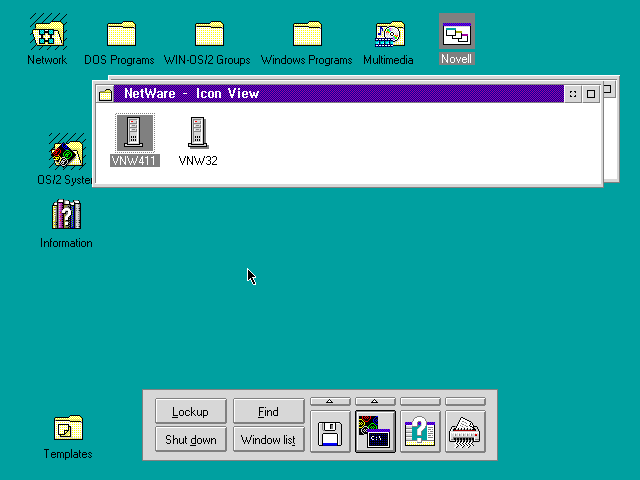Viewport: 640px width, 480px height.
Task: Click the WIN-OS/2 Groups label text
Action: pyautogui.click(x=207, y=60)
